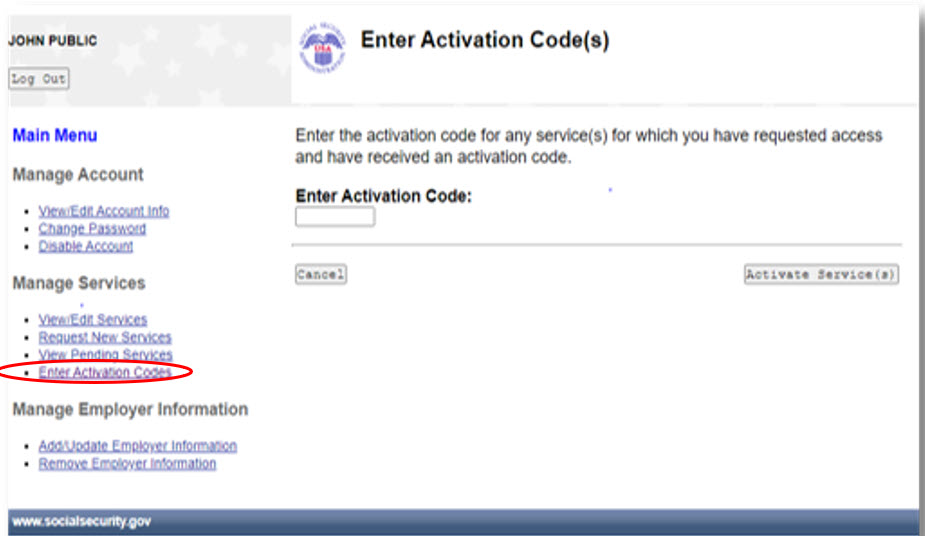Choose Disable Account in Manage Account
Image resolution: width=925 pixels, height=536 pixels.
click(86, 246)
